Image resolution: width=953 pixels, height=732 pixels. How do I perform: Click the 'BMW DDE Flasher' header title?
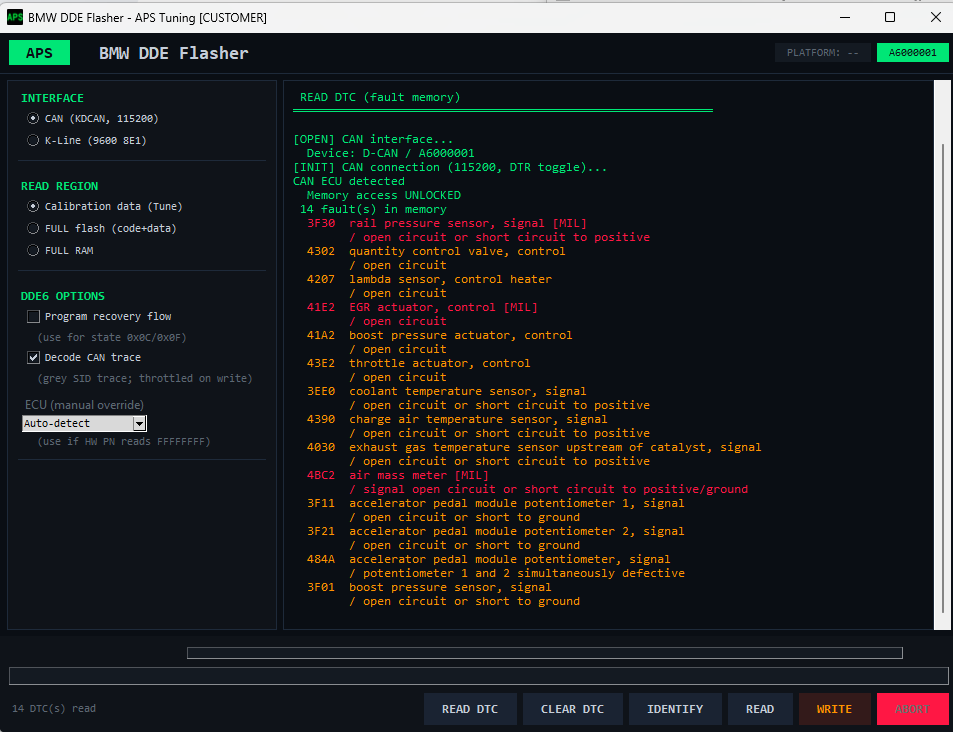(x=174, y=54)
